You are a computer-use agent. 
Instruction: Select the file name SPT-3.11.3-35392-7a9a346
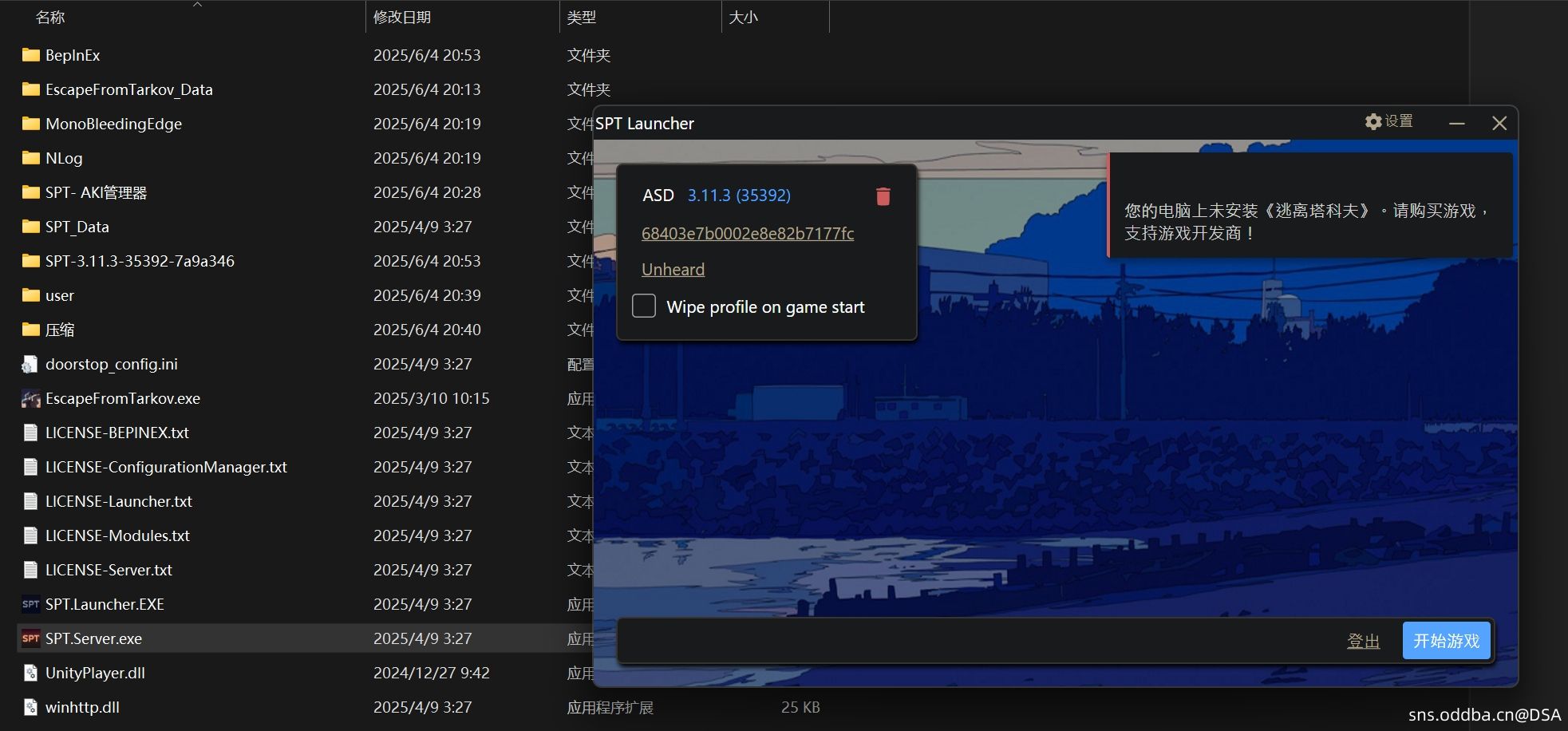pyautogui.click(x=140, y=261)
